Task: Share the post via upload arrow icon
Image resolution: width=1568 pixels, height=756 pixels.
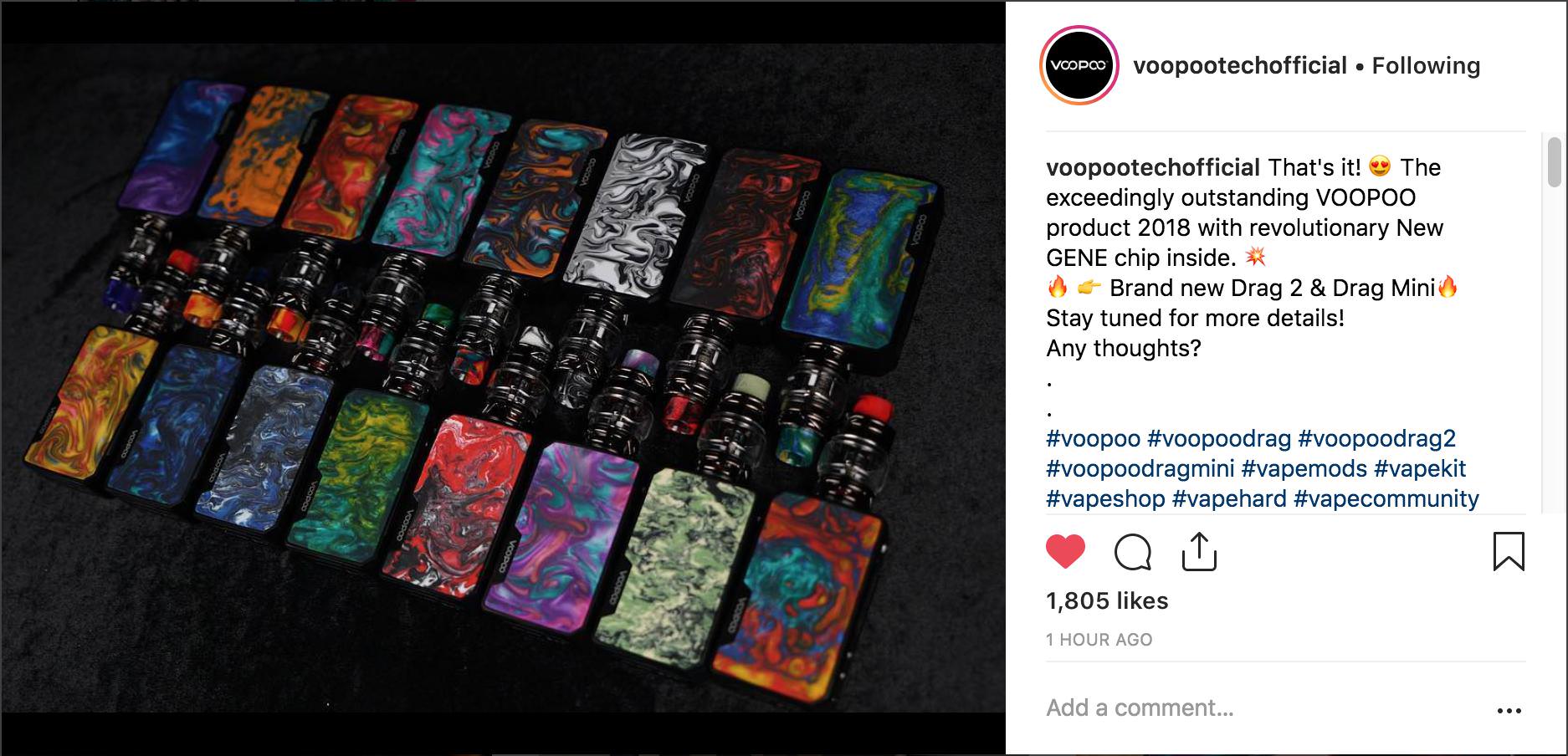Action: [x=1199, y=552]
